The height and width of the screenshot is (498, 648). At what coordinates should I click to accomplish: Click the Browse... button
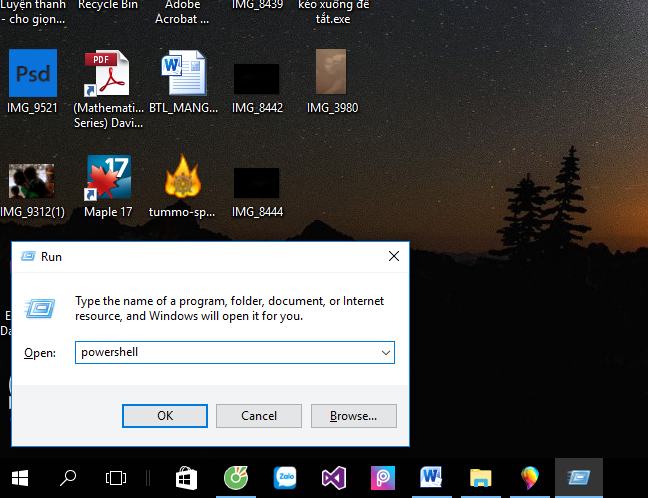pyautogui.click(x=354, y=416)
